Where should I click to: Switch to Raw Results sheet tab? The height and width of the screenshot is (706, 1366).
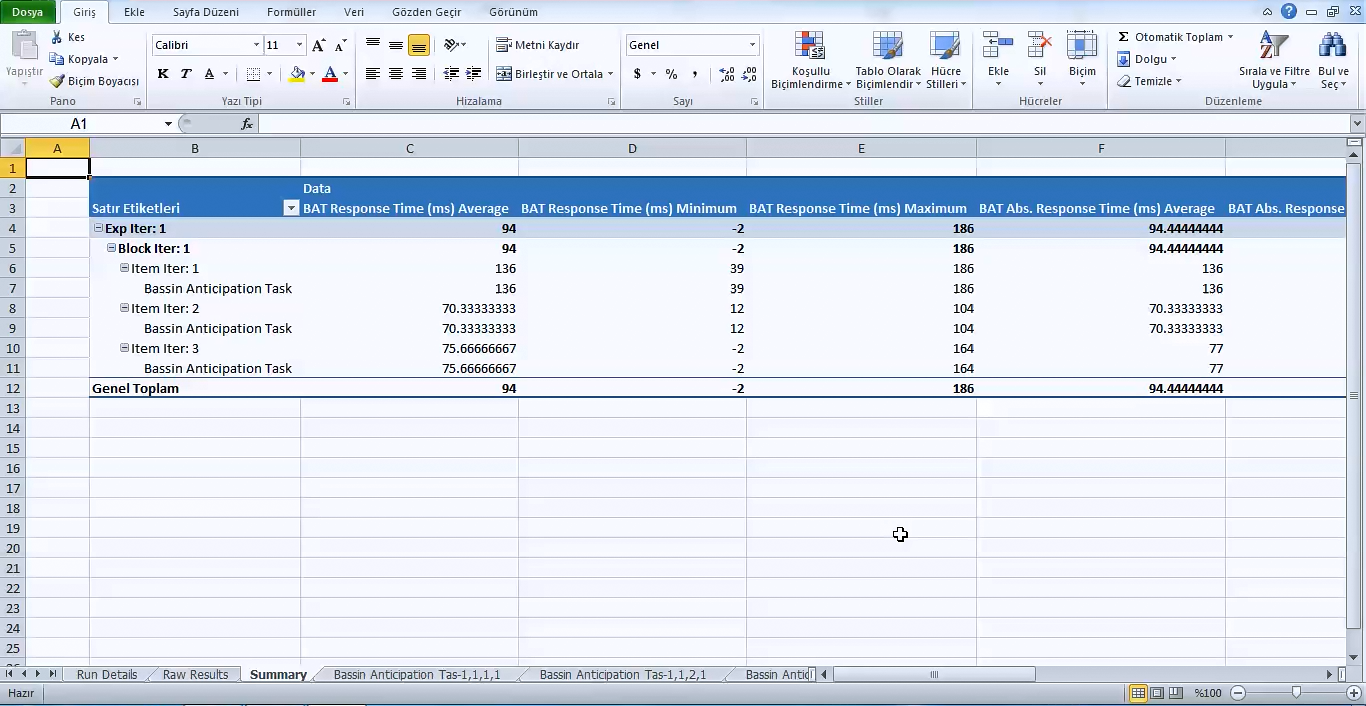195,675
